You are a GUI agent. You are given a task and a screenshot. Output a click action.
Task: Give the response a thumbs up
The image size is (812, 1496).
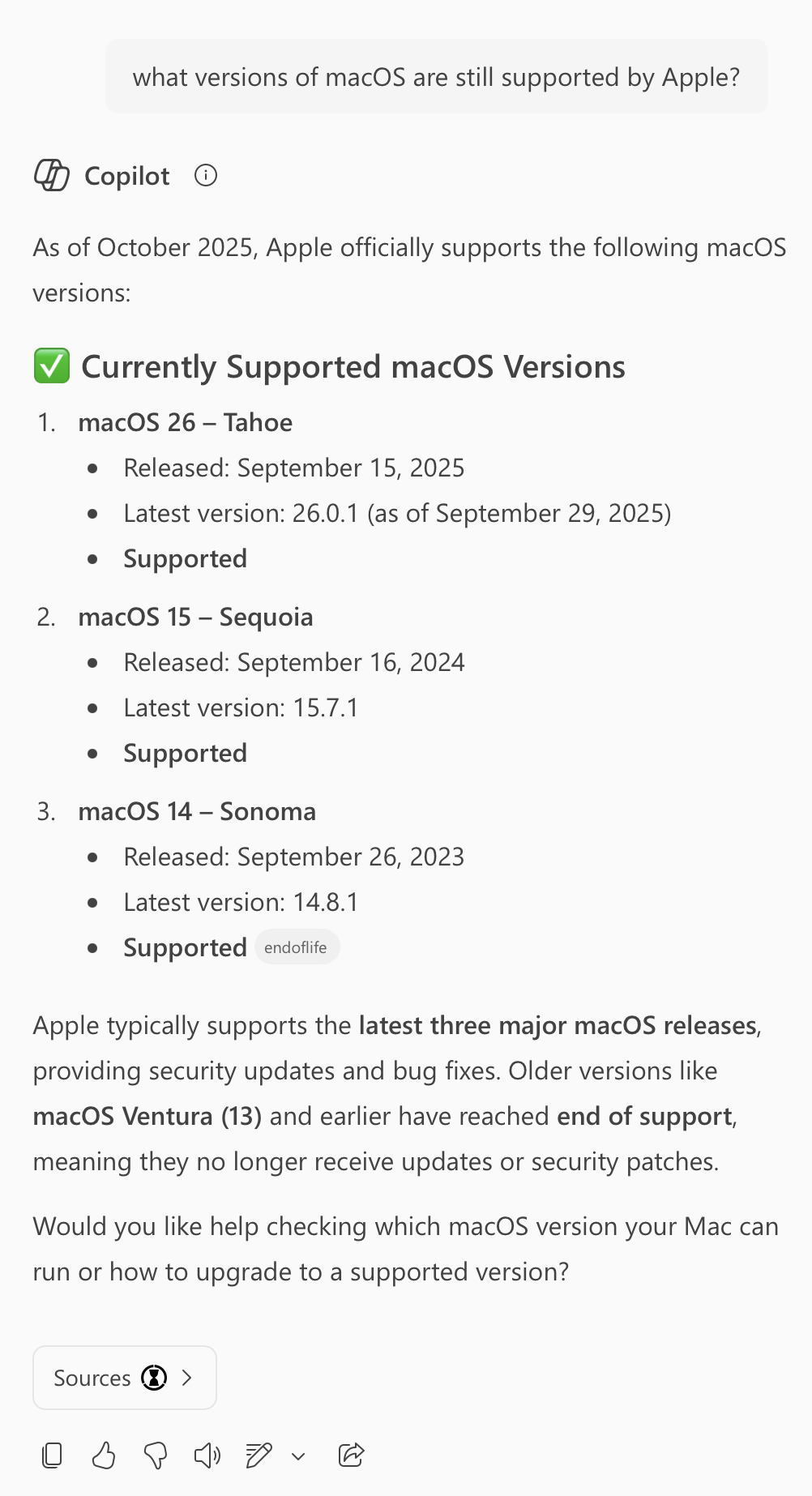pyautogui.click(x=104, y=1455)
